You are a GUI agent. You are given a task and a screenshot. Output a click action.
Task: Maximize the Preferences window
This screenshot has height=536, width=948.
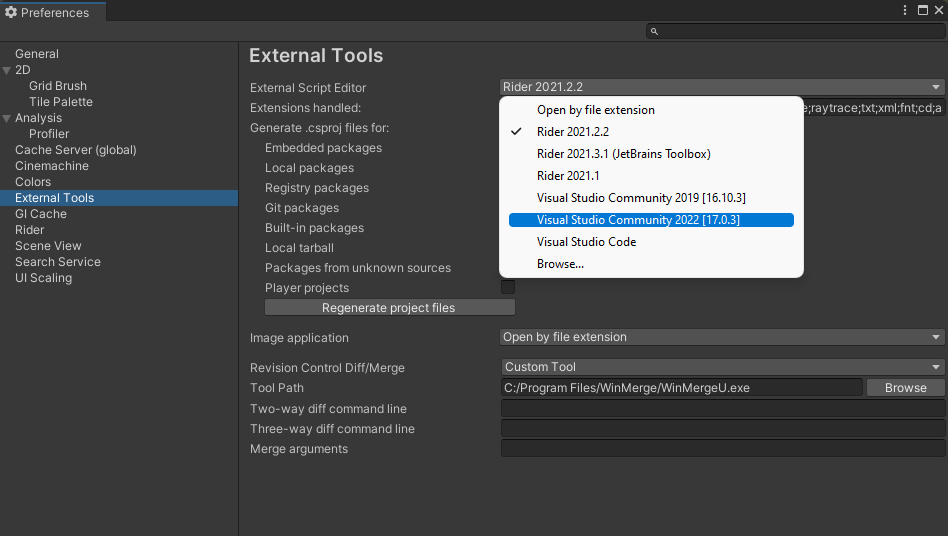(x=923, y=11)
